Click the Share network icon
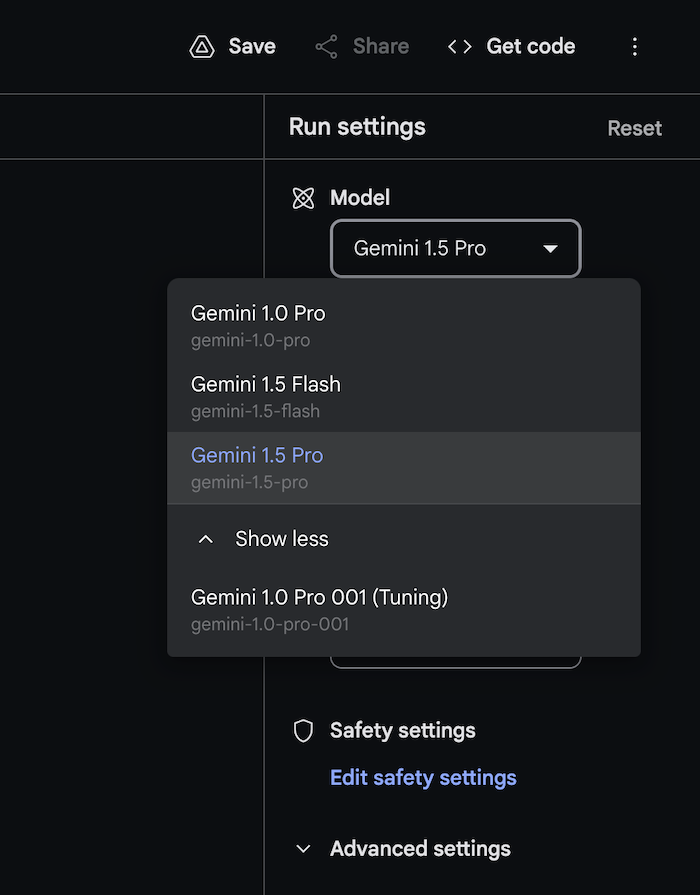The image size is (700, 895). 326,47
